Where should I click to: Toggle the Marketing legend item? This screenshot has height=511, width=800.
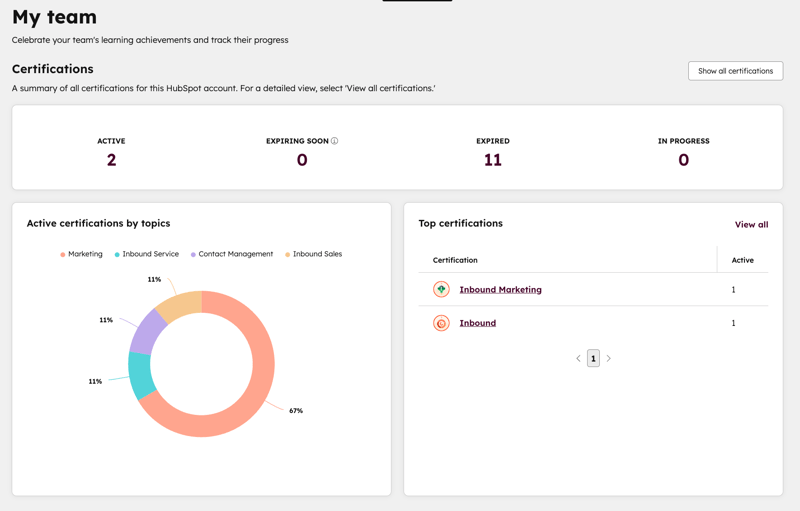point(81,254)
